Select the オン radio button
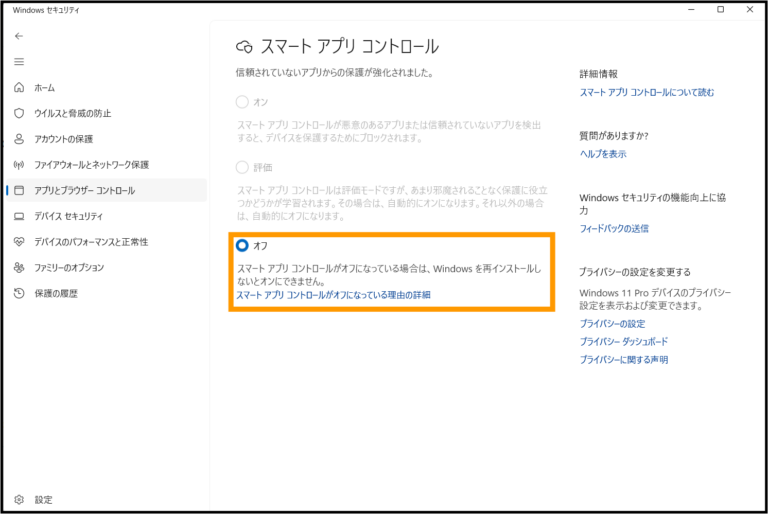768x514 pixels. tap(242, 102)
